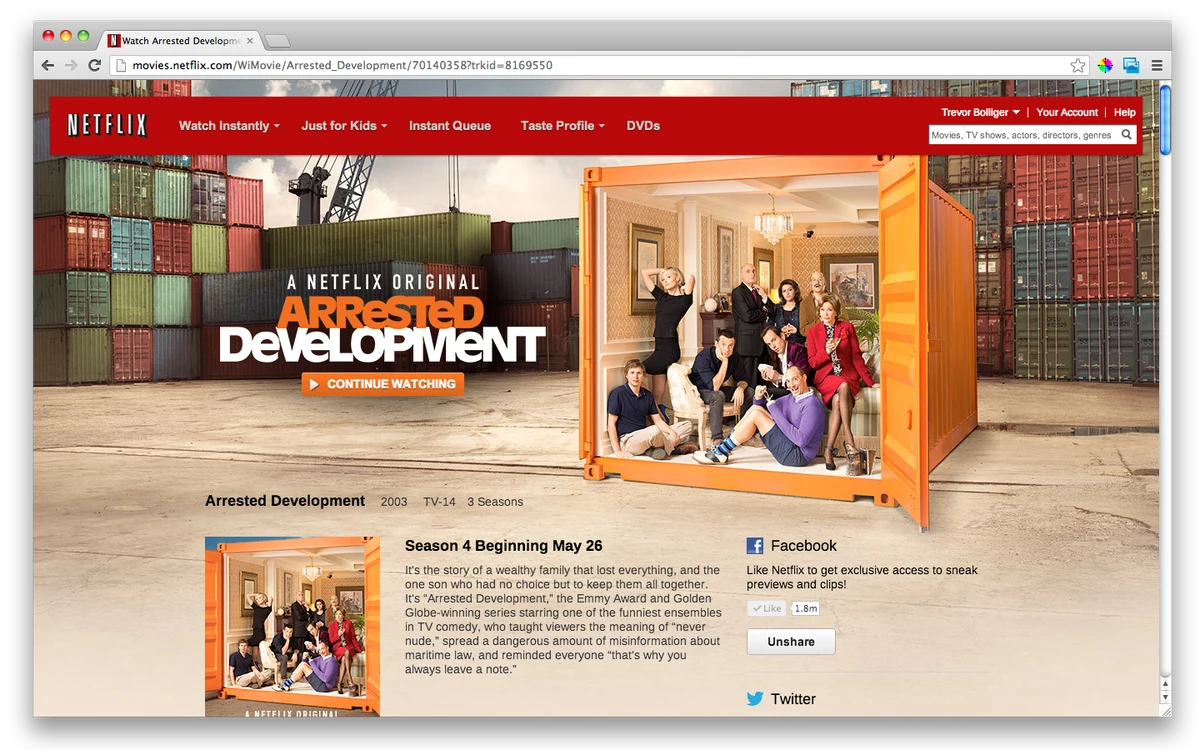Viewport: 1200px width, 750px height.
Task: Open the Just for Kids menu
Action: [x=342, y=125]
